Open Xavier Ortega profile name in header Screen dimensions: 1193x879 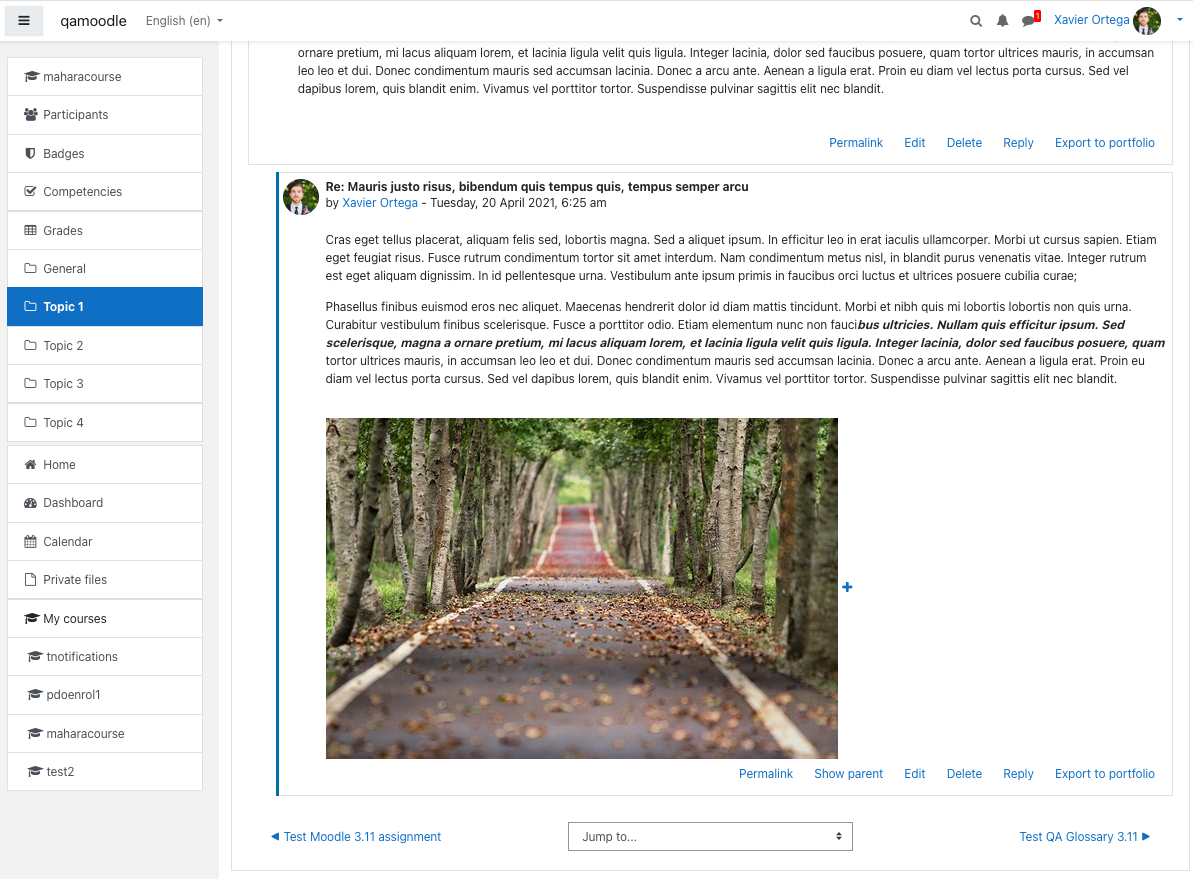click(x=1091, y=20)
